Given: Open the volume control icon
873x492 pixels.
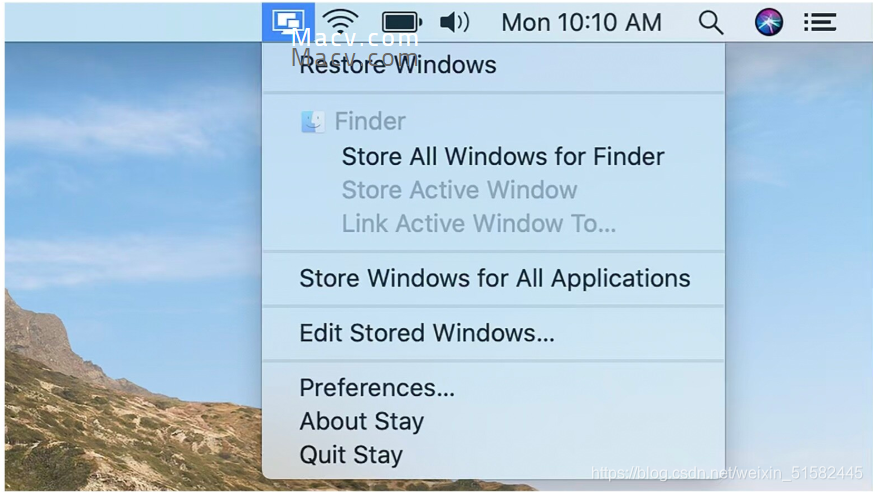Looking at the screenshot, I should [454, 22].
